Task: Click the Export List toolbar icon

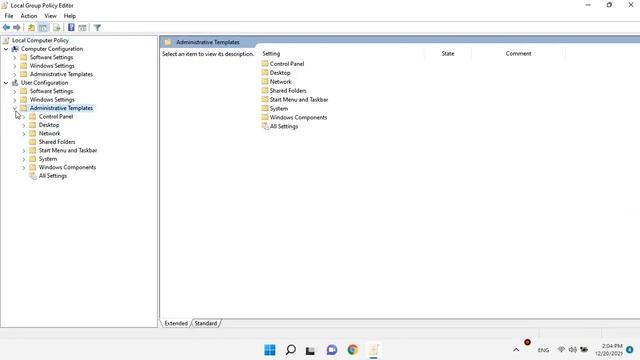Action: point(57,28)
